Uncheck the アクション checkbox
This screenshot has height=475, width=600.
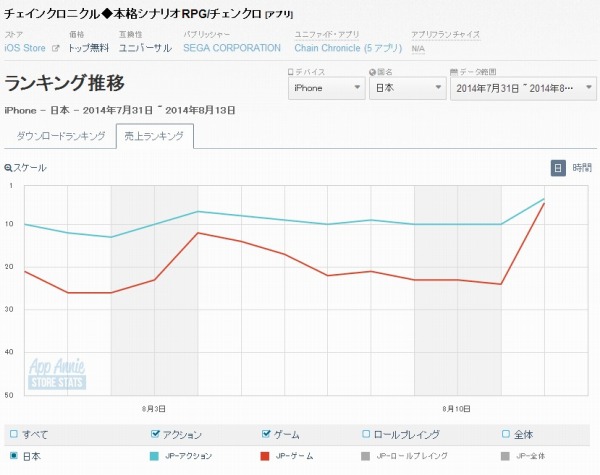tap(155, 434)
